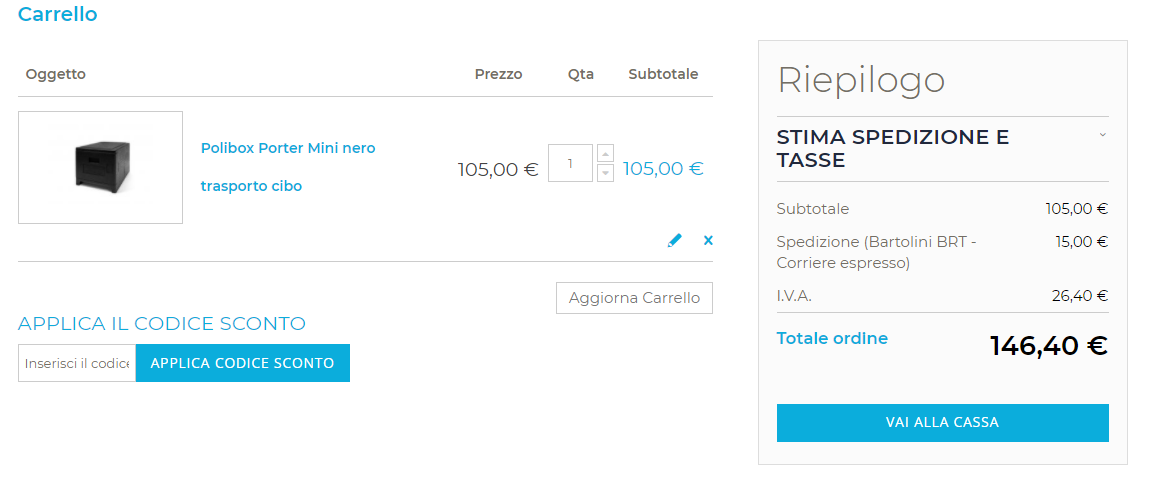Expand shipping estimate using the chevron arrow
1153x489 pixels.
point(1102,135)
